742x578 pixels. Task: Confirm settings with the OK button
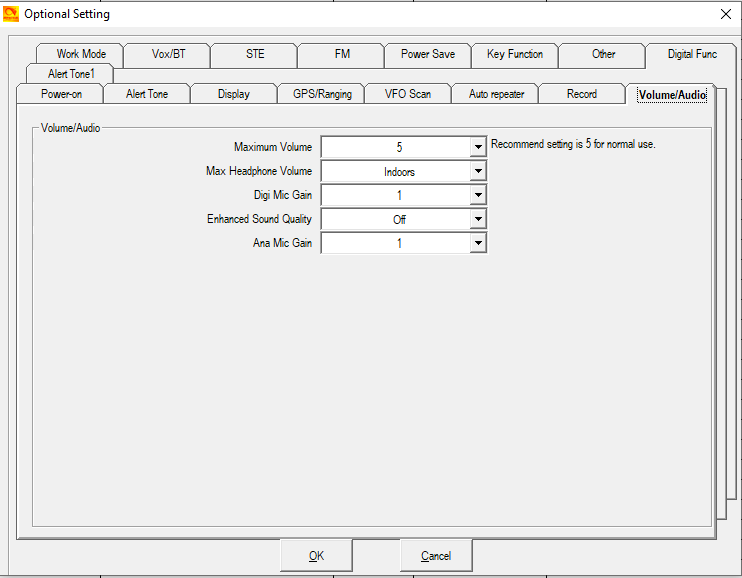[x=316, y=555]
